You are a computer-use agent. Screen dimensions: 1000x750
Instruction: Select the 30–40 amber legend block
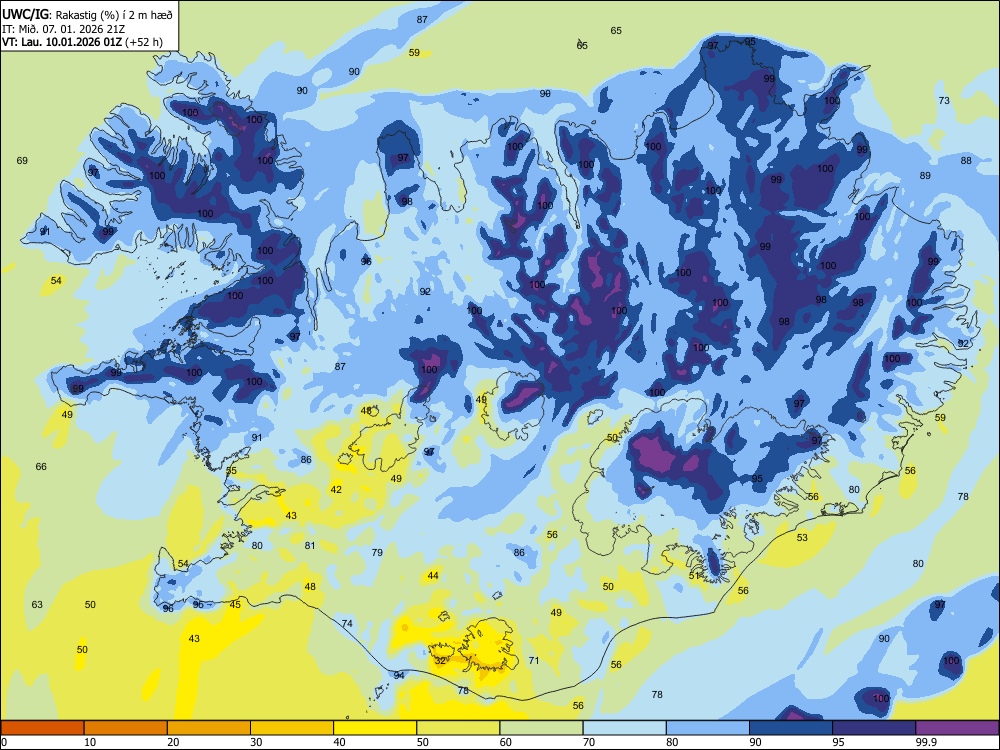click(x=292, y=728)
